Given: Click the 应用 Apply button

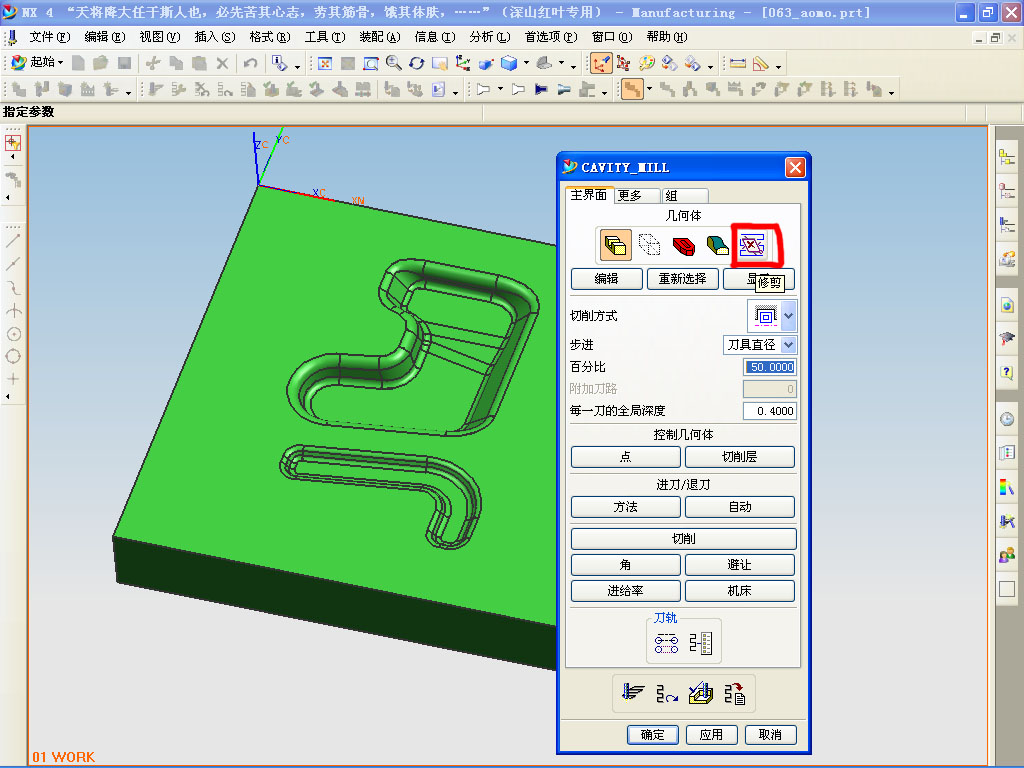Looking at the screenshot, I should [711, 735].
